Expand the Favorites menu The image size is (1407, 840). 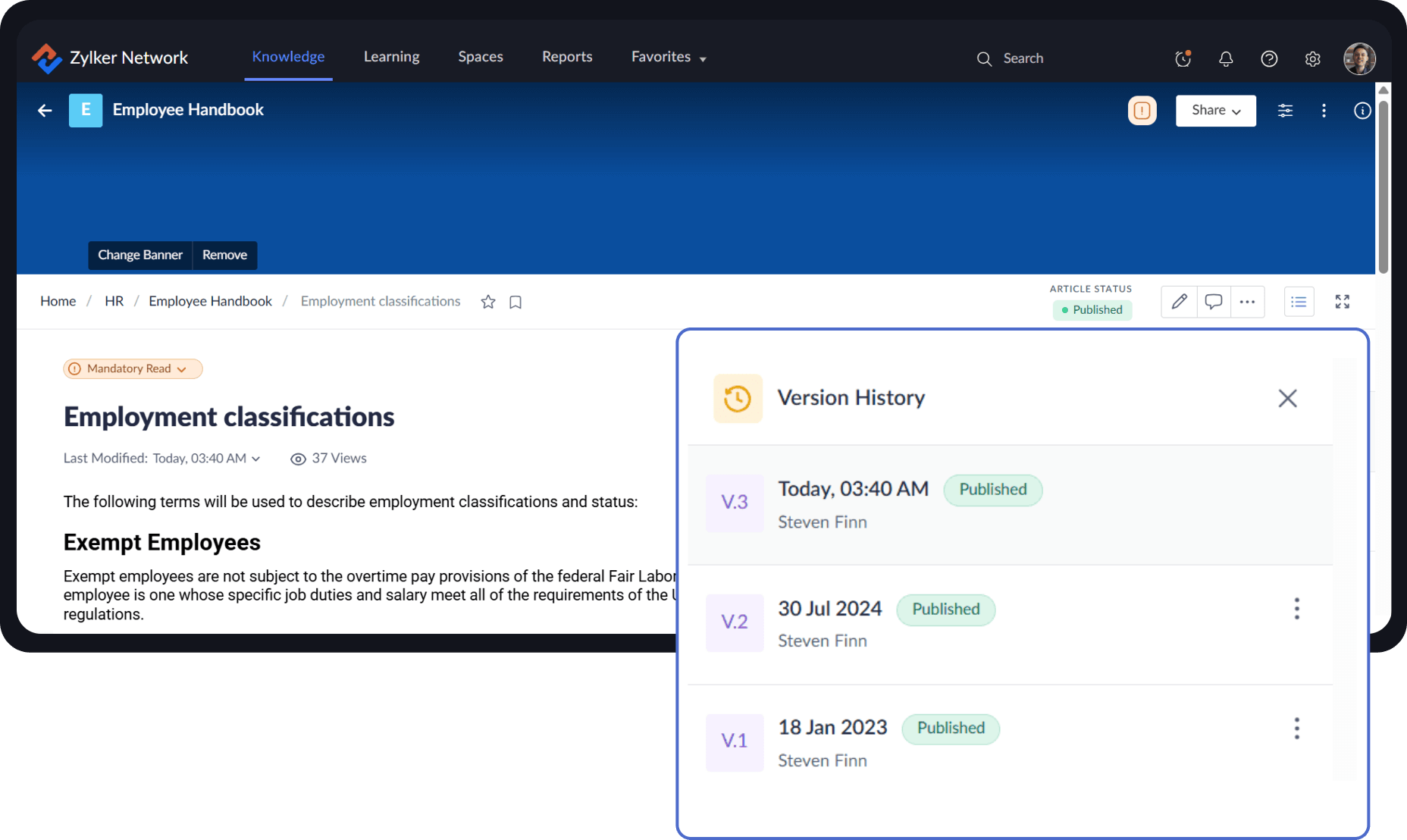click(x=669, y=57)
